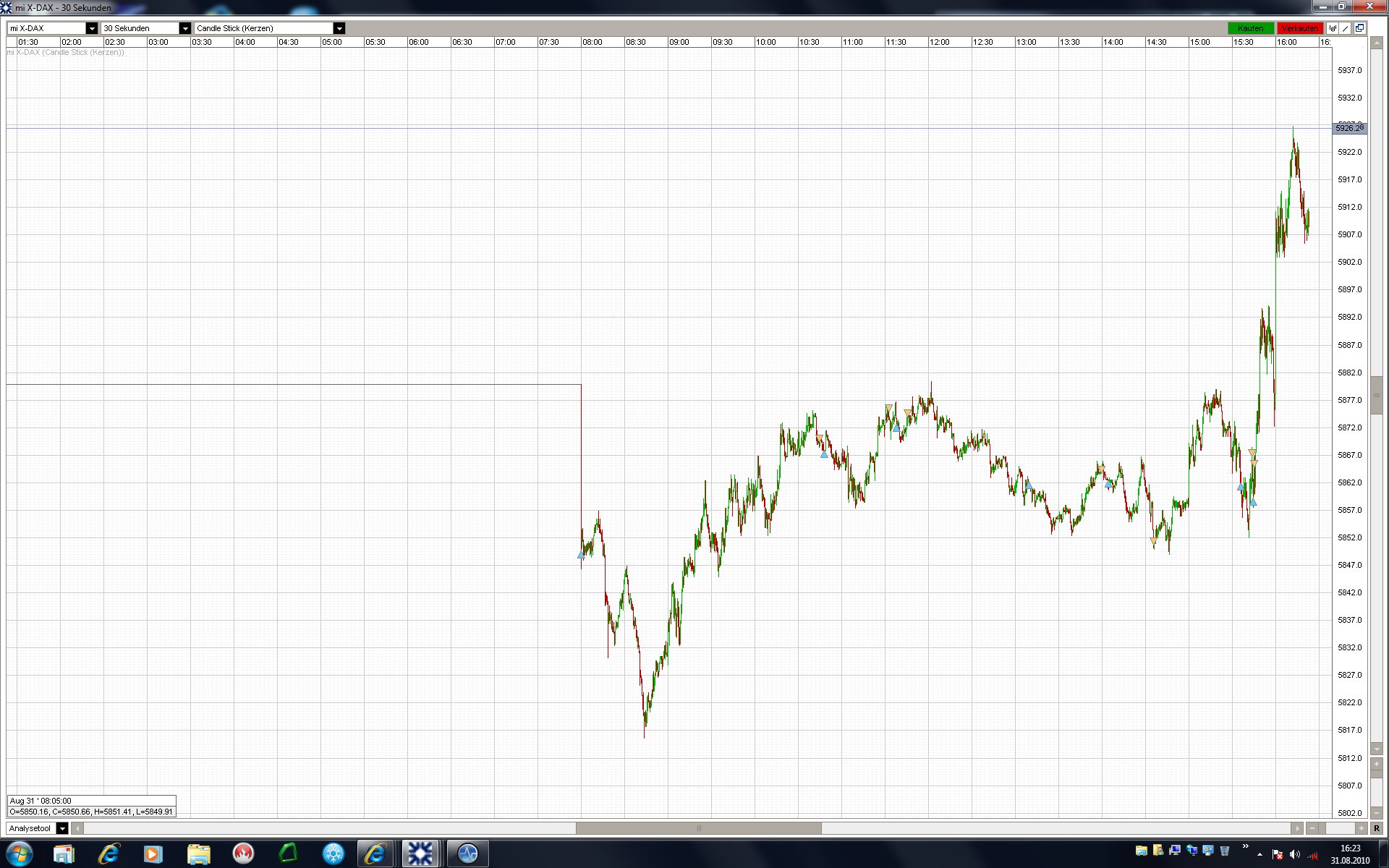The height and width of the screenshot is (868, 1389).
Task: Click the red Verkaufen sell button
Action: point(1299,28)
